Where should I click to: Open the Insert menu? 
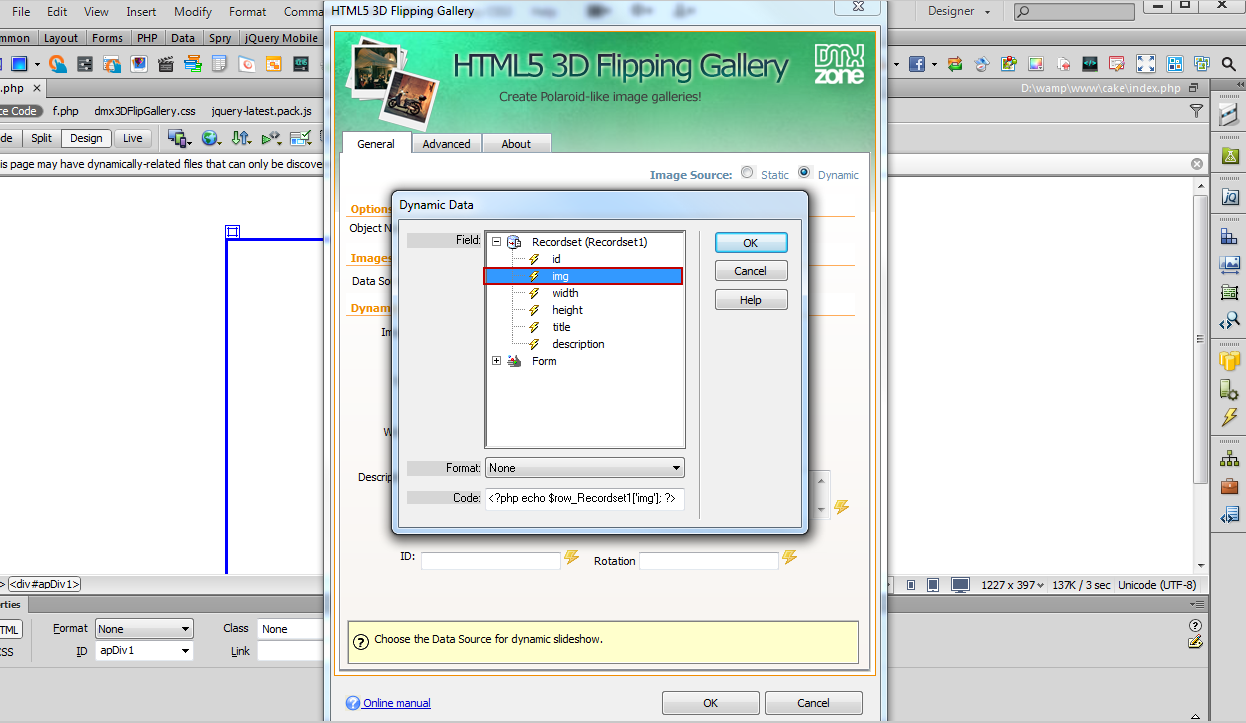coord(141,11)
